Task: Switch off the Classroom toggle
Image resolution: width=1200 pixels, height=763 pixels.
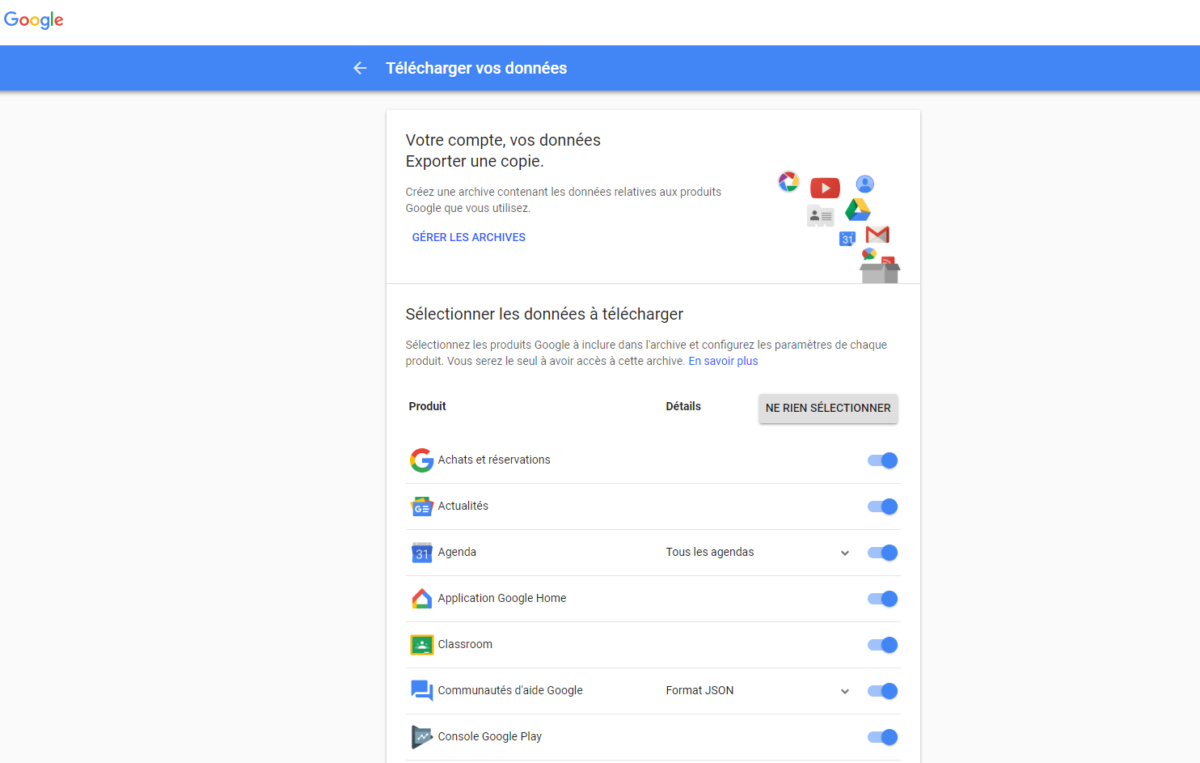Action: pos(882,644)
